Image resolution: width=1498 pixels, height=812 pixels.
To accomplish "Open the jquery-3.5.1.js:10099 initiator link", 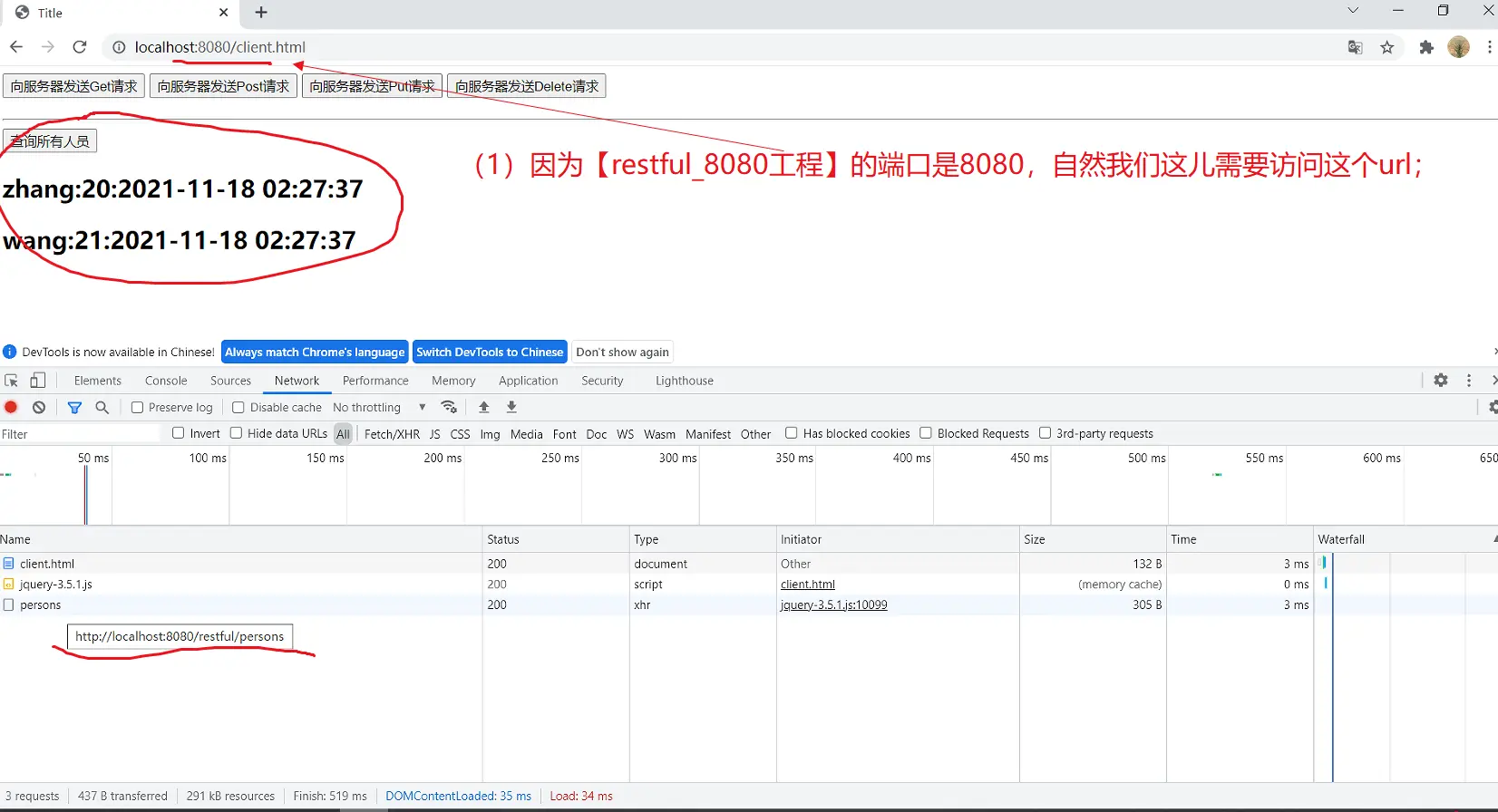I will pos(833,604).
